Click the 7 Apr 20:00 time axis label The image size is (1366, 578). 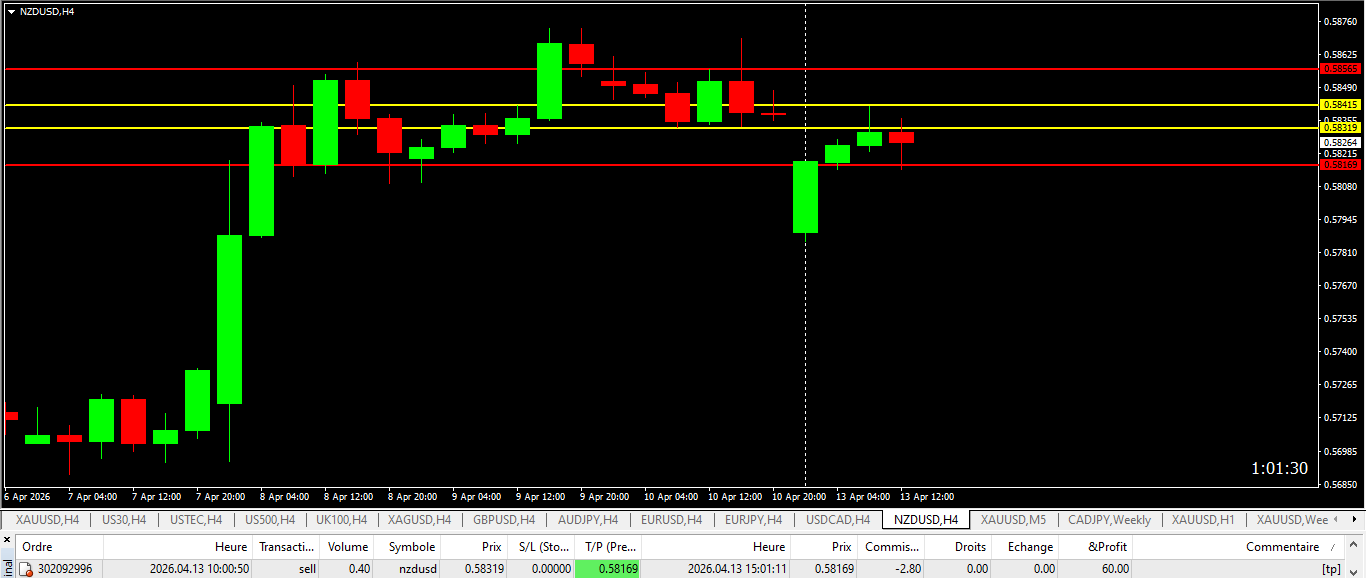point(221,497)
